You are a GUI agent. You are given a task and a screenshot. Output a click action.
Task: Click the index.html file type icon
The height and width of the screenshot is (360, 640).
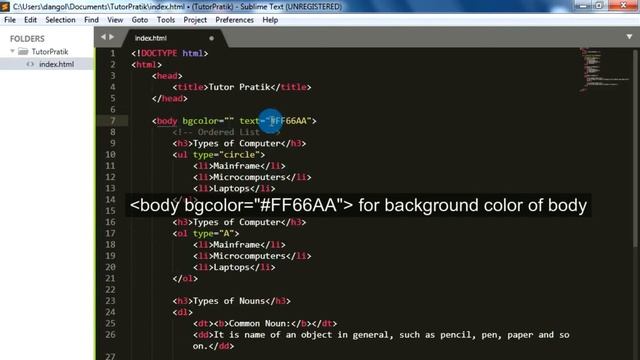[x=30, y=64]
